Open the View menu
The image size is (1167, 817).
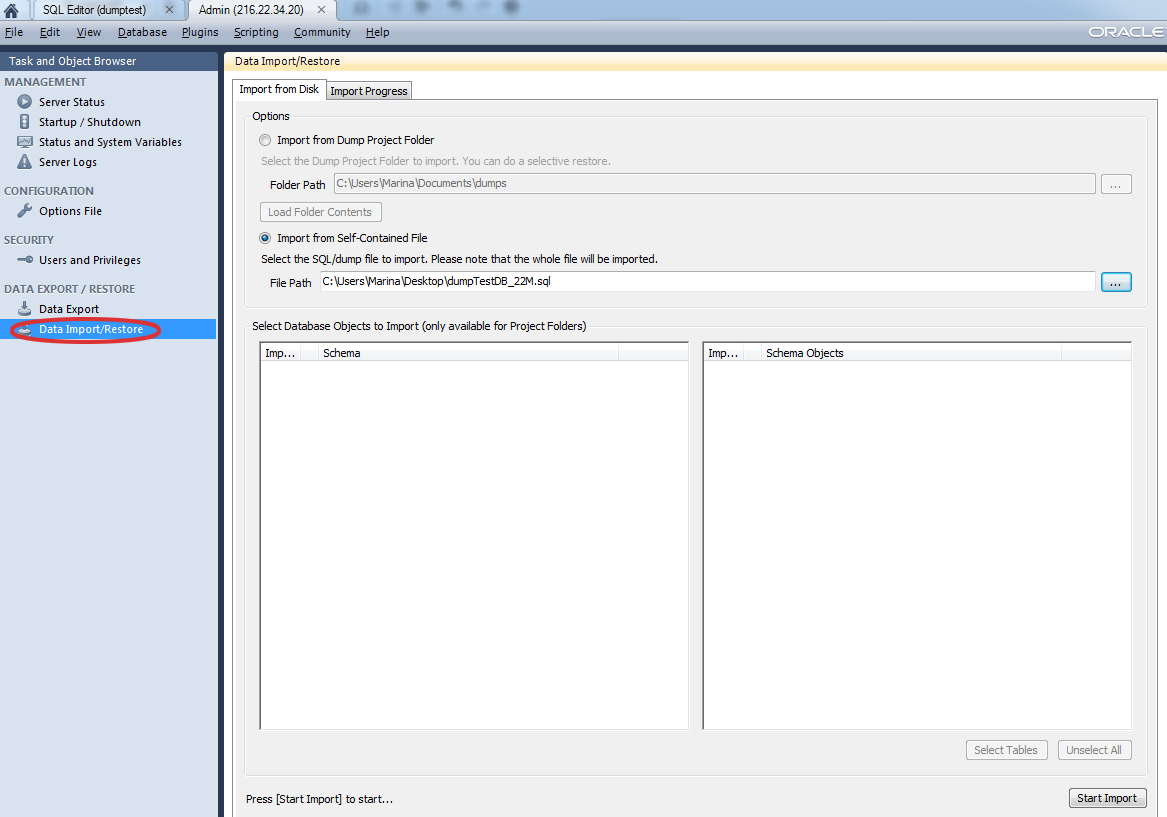89,32
